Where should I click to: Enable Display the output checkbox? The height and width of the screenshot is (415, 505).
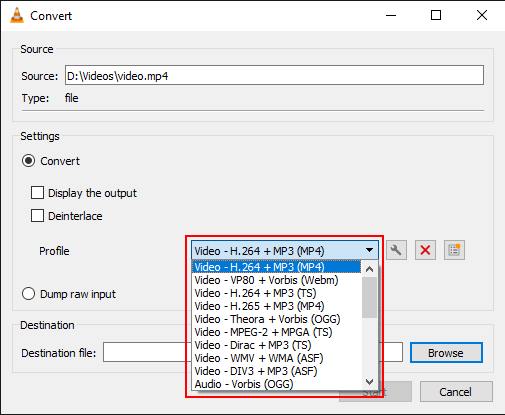[37, 193]
